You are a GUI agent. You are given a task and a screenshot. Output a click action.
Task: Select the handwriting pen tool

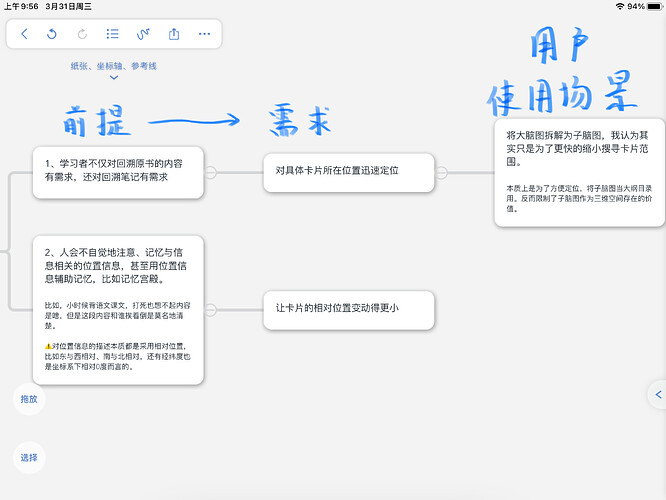pyautogui.click(x=143, y=34)
